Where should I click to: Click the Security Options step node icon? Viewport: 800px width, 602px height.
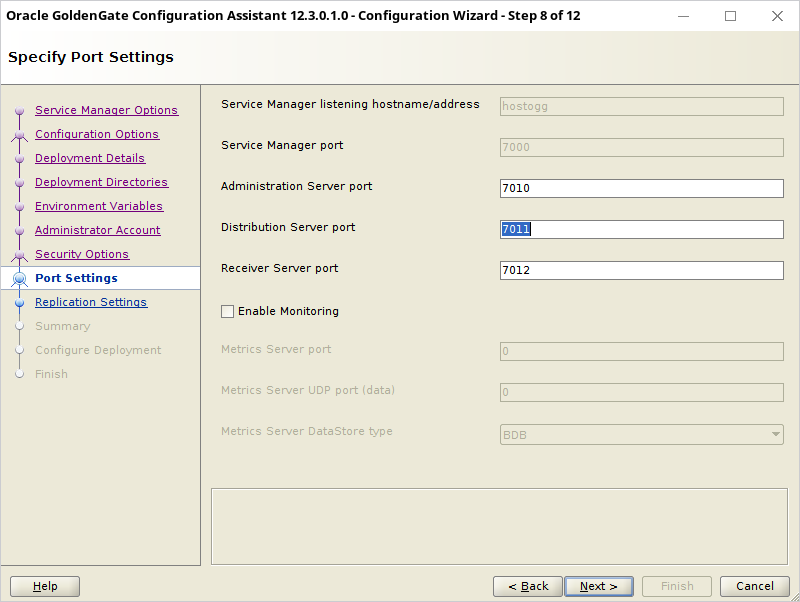(x=19, y=255)
